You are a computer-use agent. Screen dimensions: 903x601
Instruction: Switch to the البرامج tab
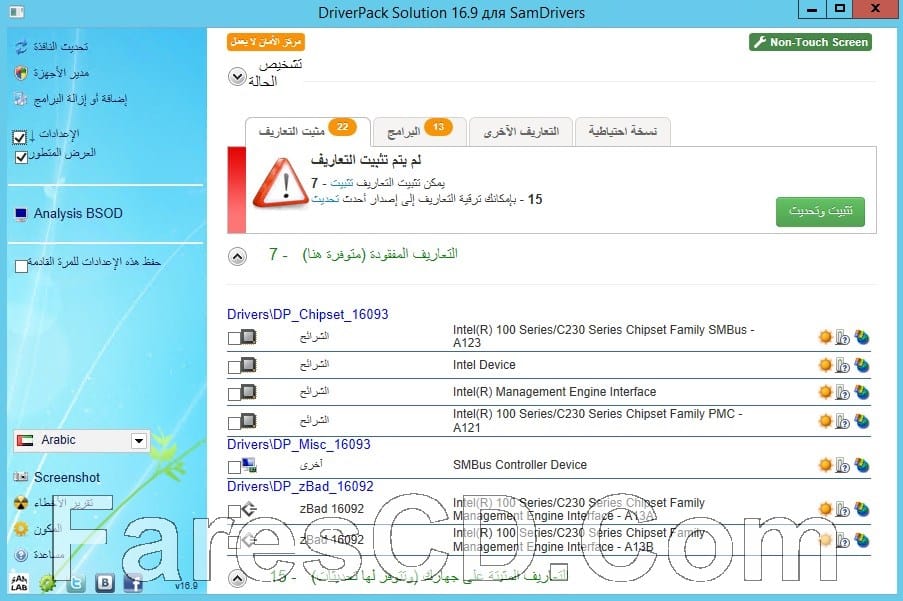point(420,131)
